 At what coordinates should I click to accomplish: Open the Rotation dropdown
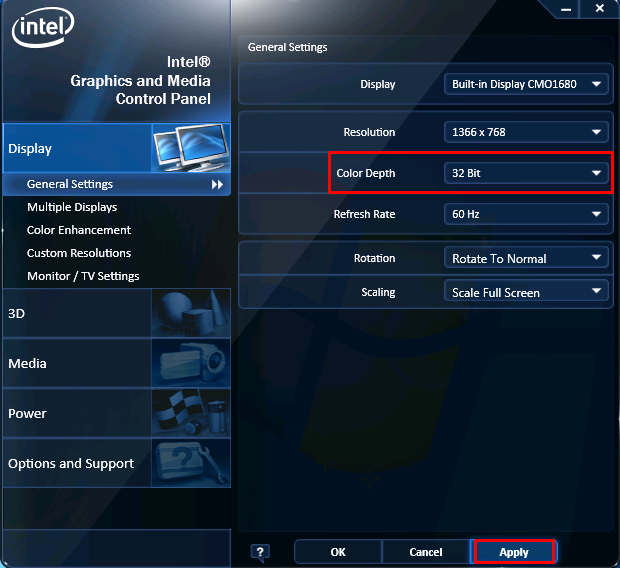(526, 258)
